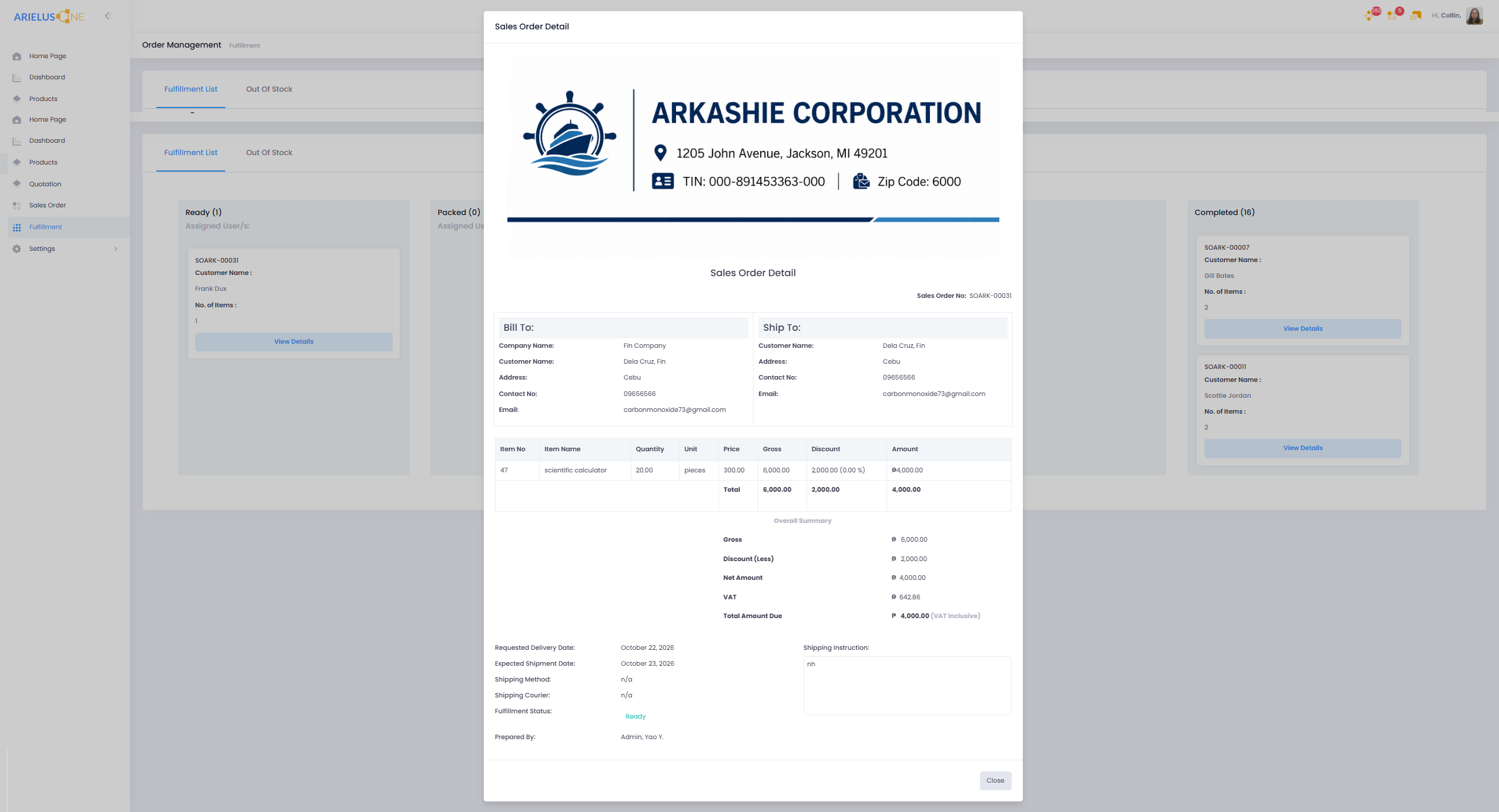
Task: Click customer name 'Frank Dux' on Ready card
Action: click(x=210, y=288)
